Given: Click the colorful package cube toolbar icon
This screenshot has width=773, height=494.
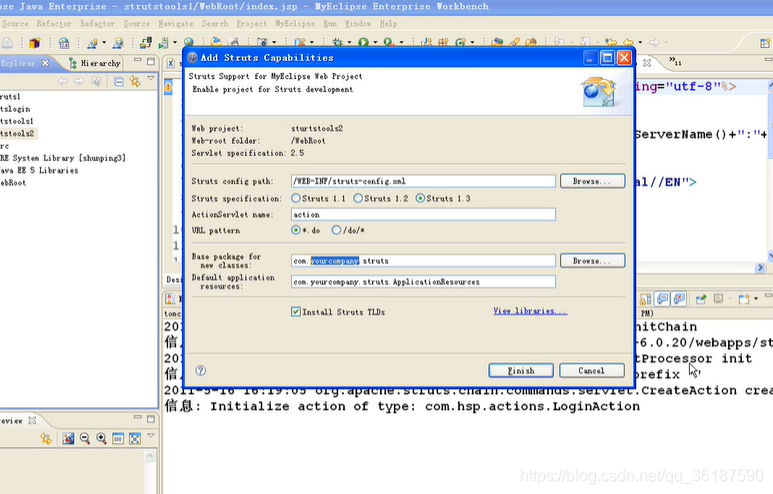Looking at the screenshot, I should click(35, 43).
